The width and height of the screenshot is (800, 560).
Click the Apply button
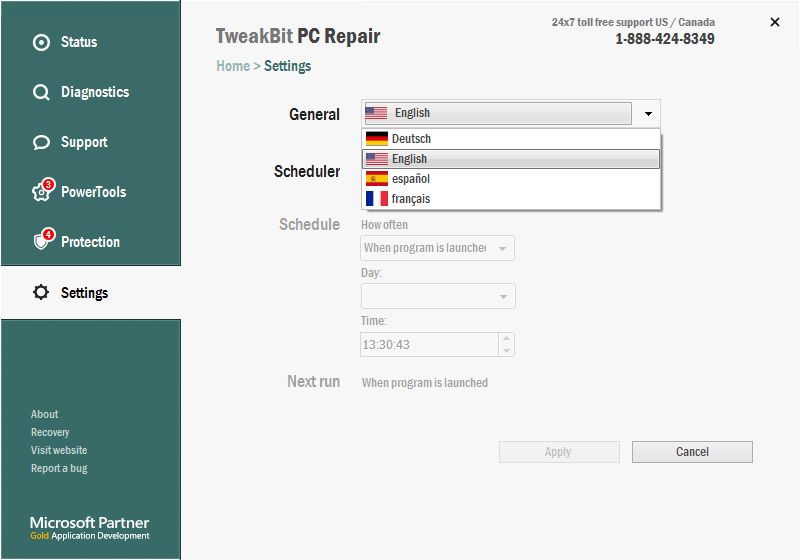point(559,452)
